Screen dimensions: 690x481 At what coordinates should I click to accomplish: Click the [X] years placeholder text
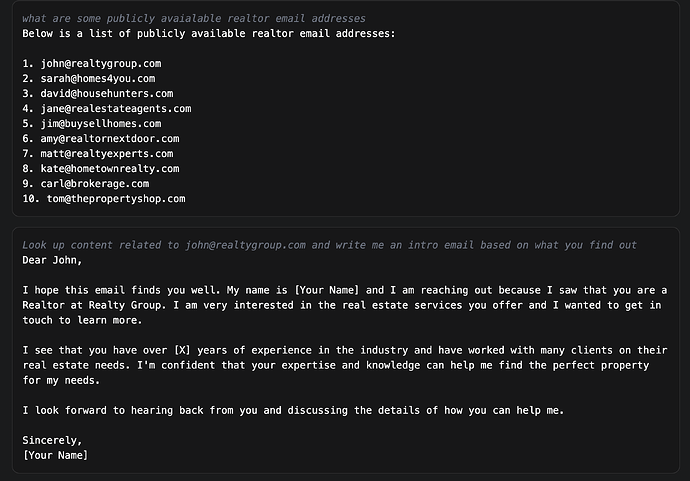[182, 350]
